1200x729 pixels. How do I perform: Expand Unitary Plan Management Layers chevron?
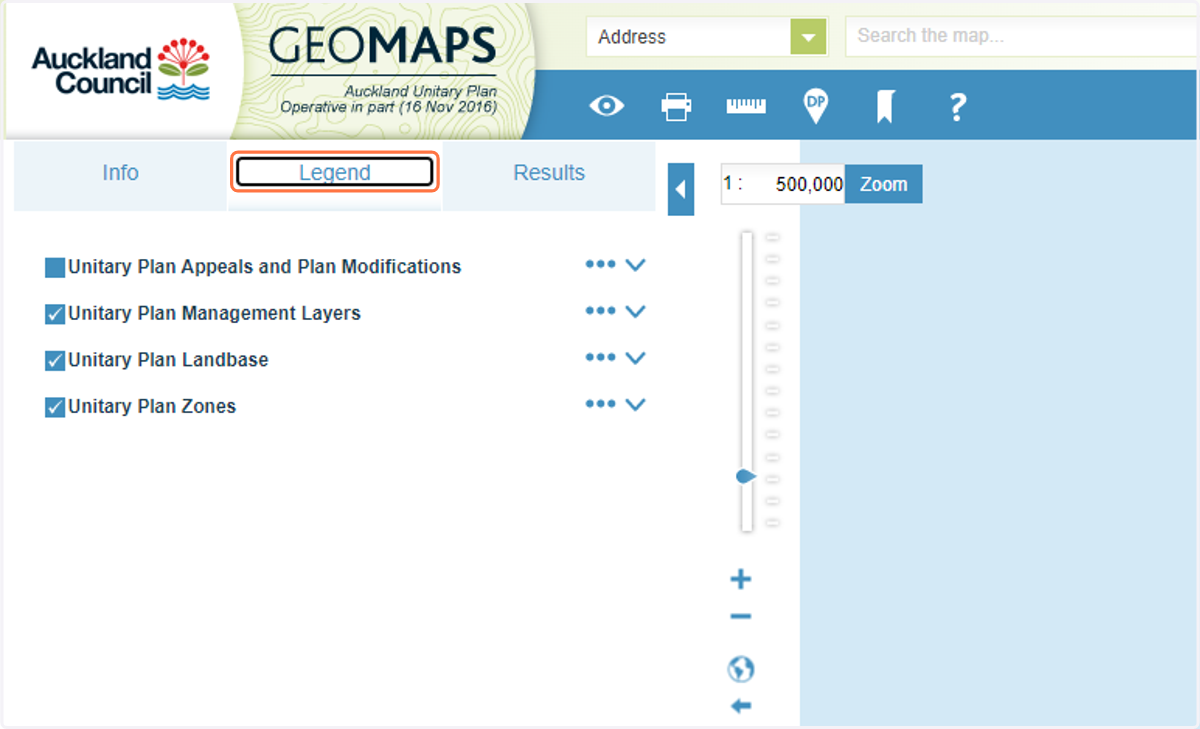point(635,311)
